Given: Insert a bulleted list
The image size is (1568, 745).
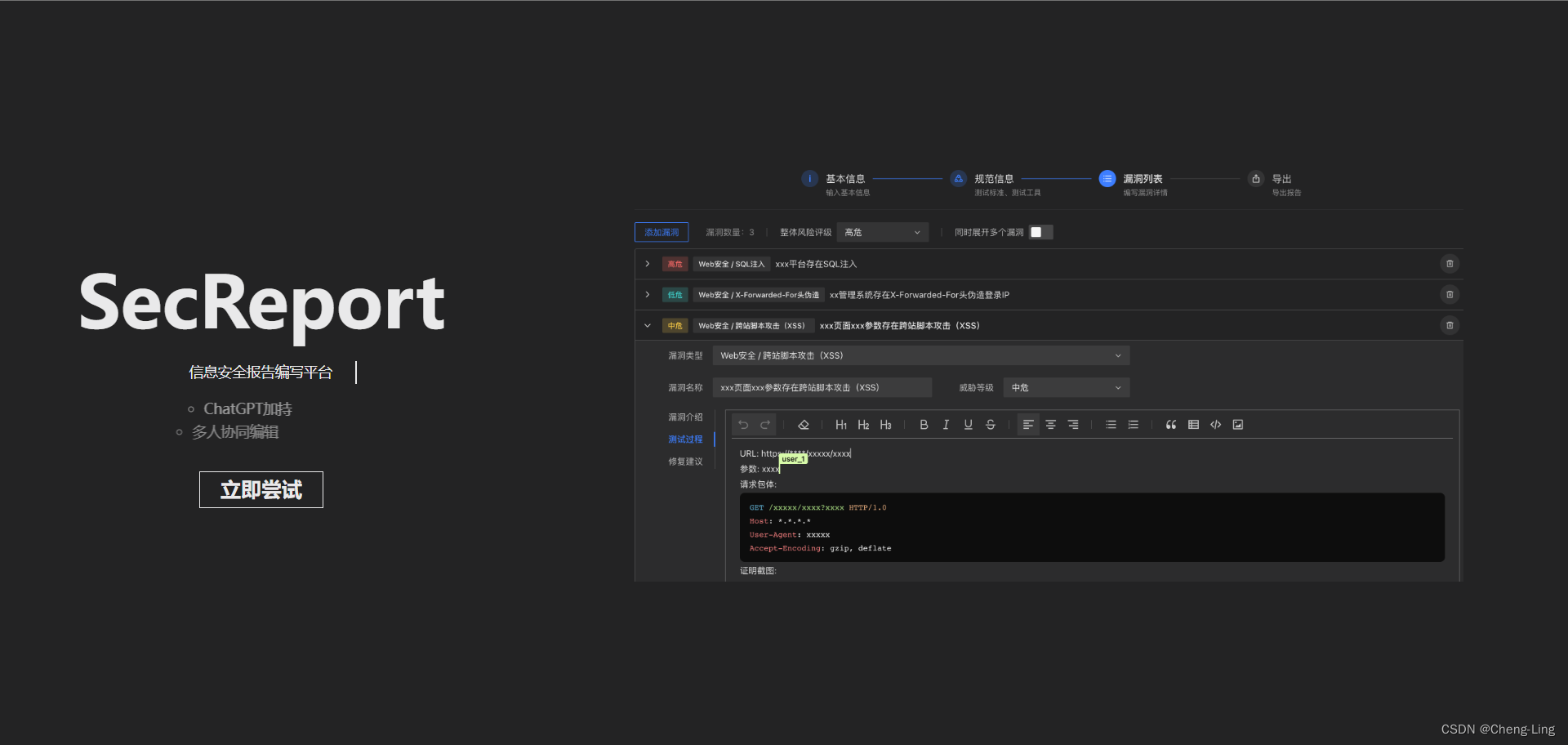Looking at the screenshot, I should coord(1111,425).
